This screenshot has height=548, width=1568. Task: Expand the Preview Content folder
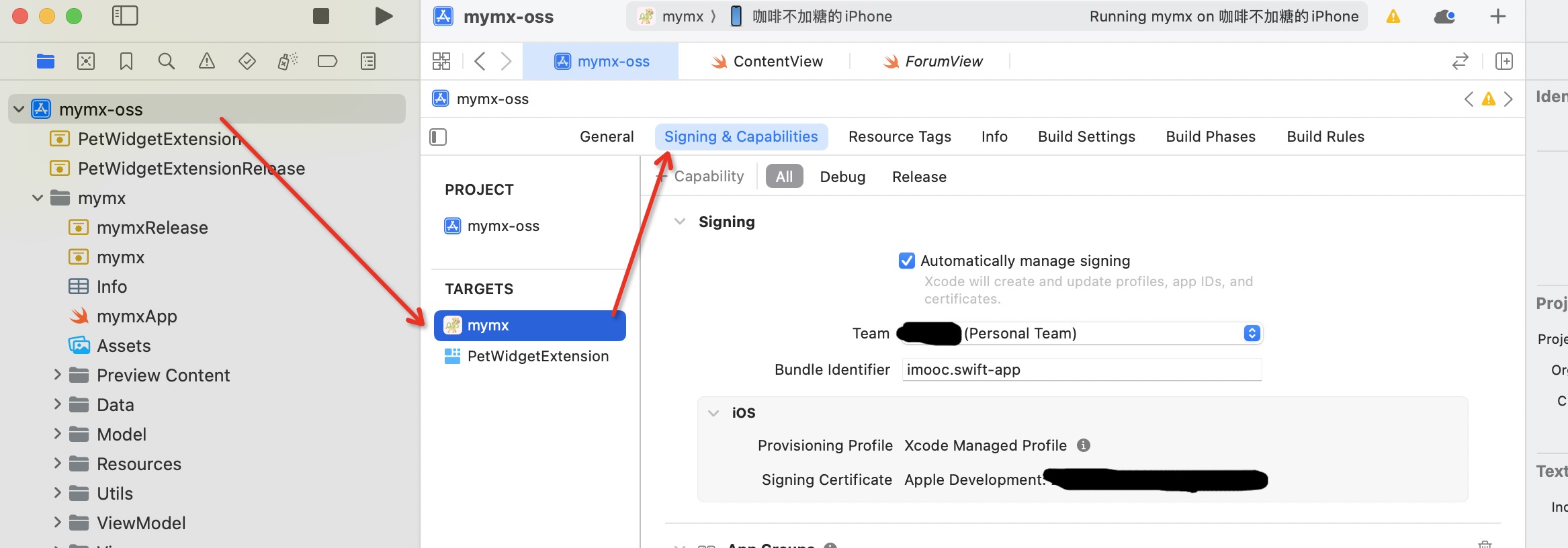click(57, 375)
